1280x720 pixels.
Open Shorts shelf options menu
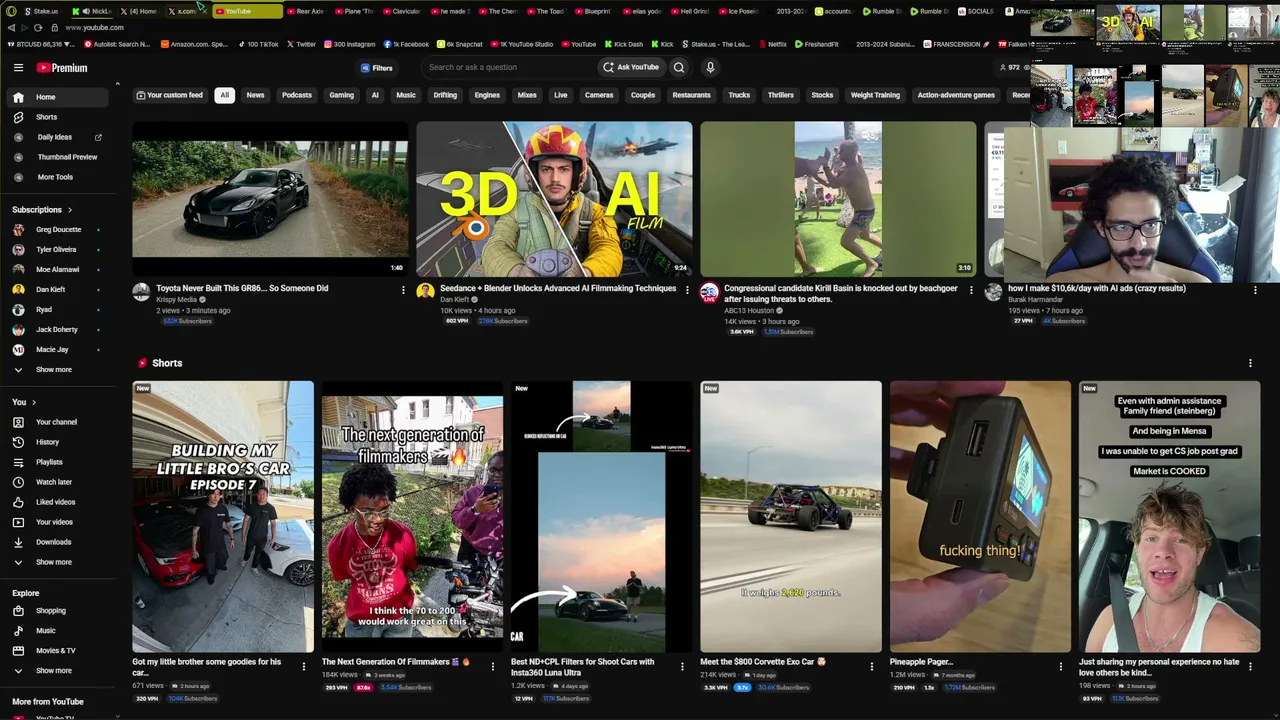[1250, 363]
